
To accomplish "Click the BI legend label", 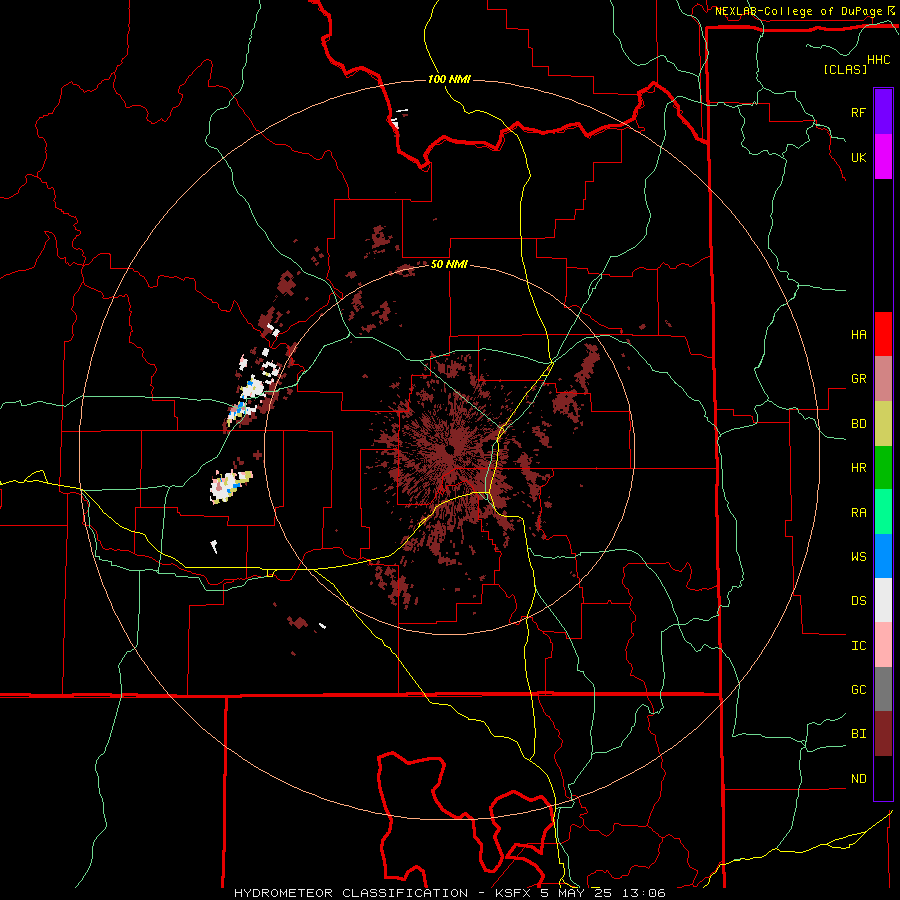I will tap(858, 734).
